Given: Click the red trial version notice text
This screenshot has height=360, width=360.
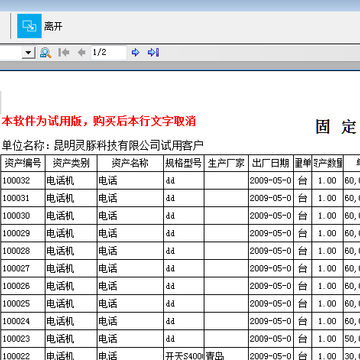Looking at the screenshot, I should point(98,121).
